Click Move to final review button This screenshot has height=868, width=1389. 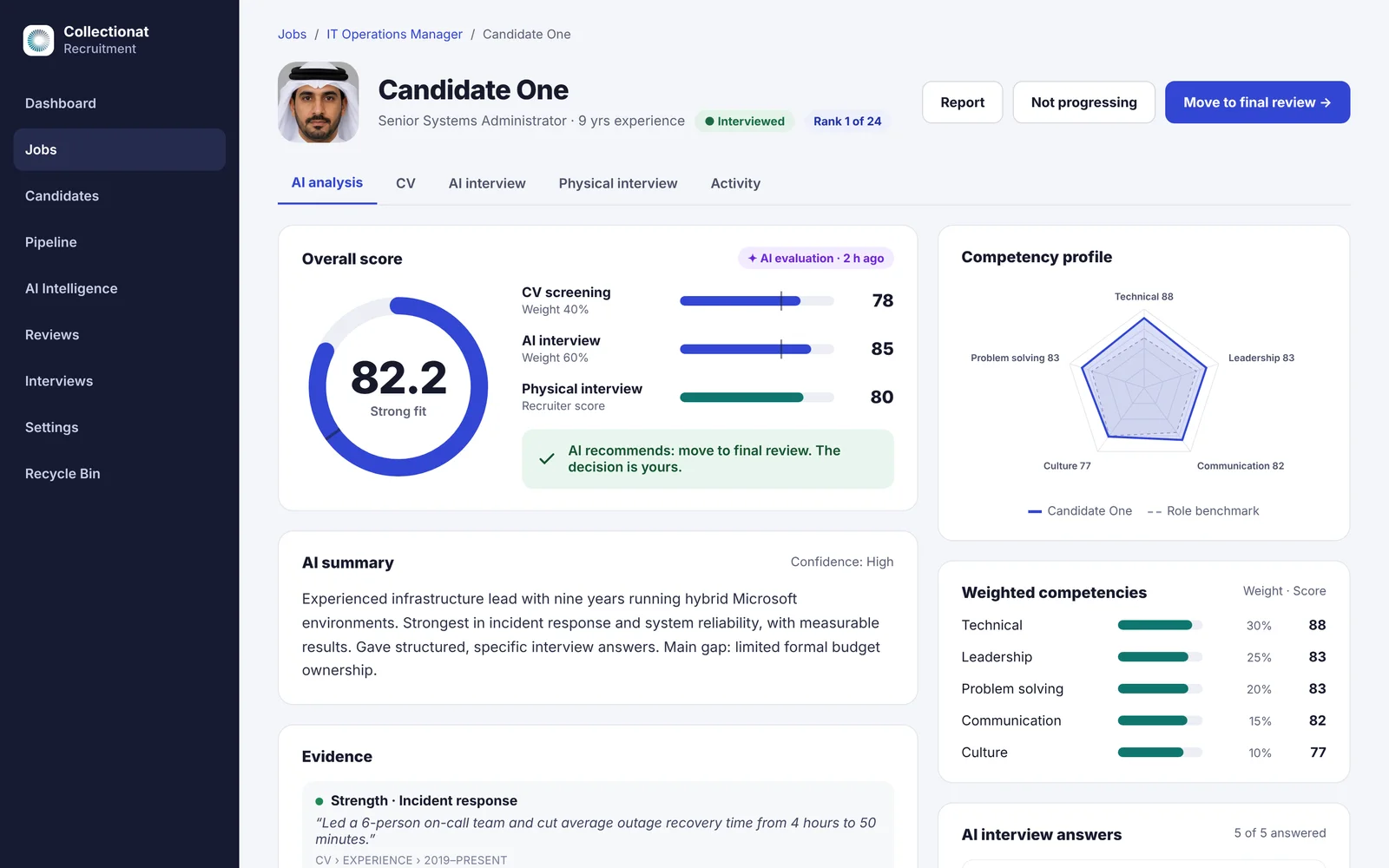tap(1257, 102)
